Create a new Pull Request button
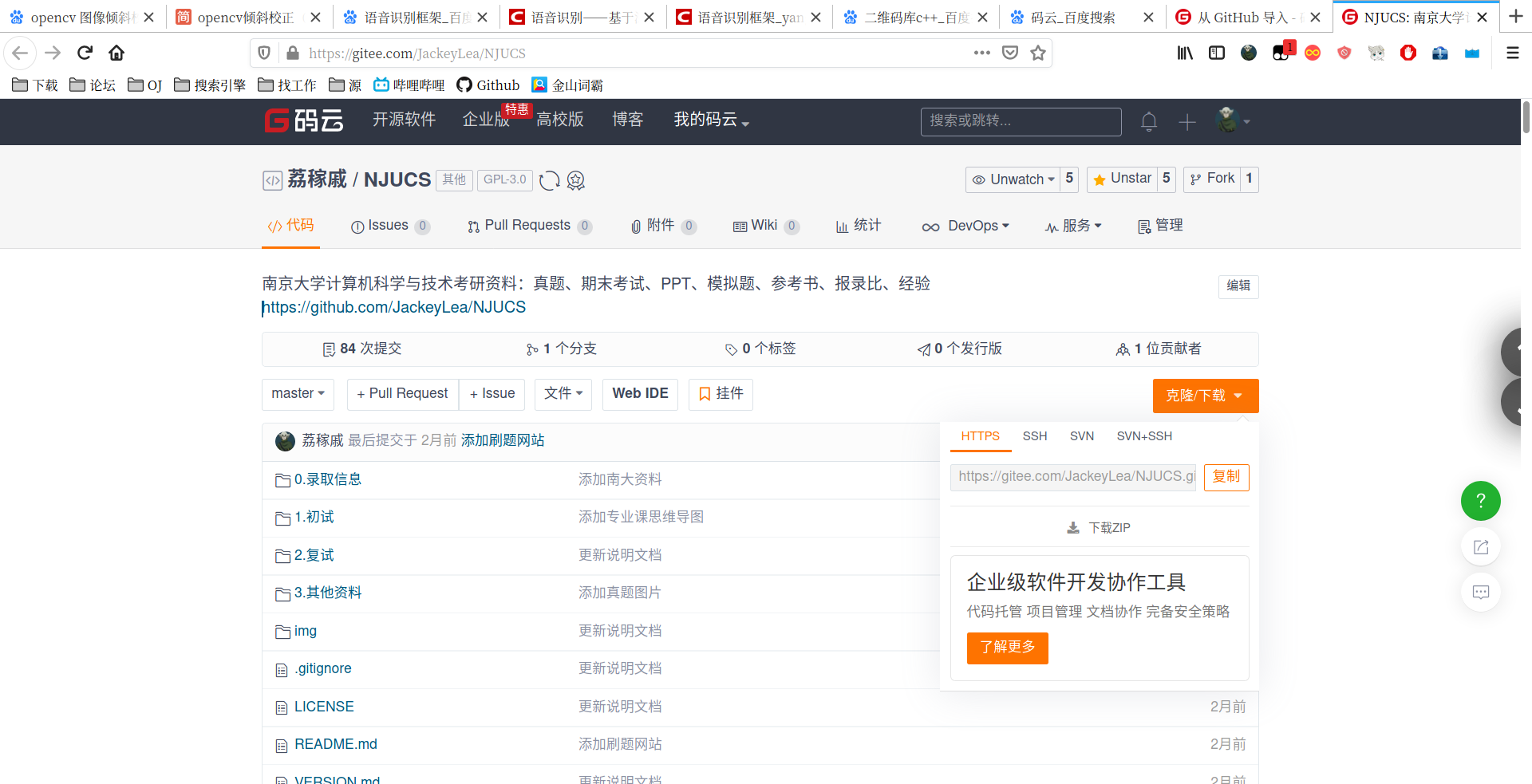This screenshot has height=784, width=1532. click(x=402, y=394)
